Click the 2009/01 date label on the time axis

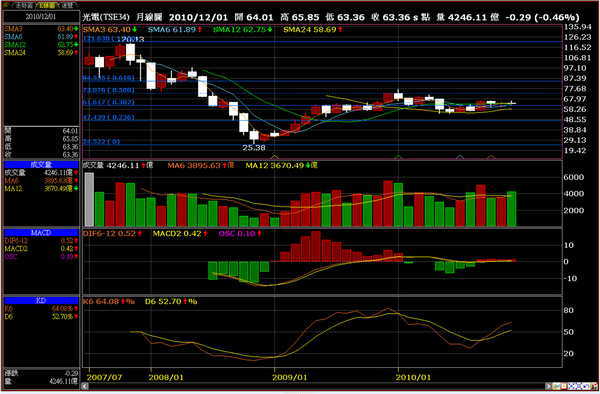tap(290, 377)
